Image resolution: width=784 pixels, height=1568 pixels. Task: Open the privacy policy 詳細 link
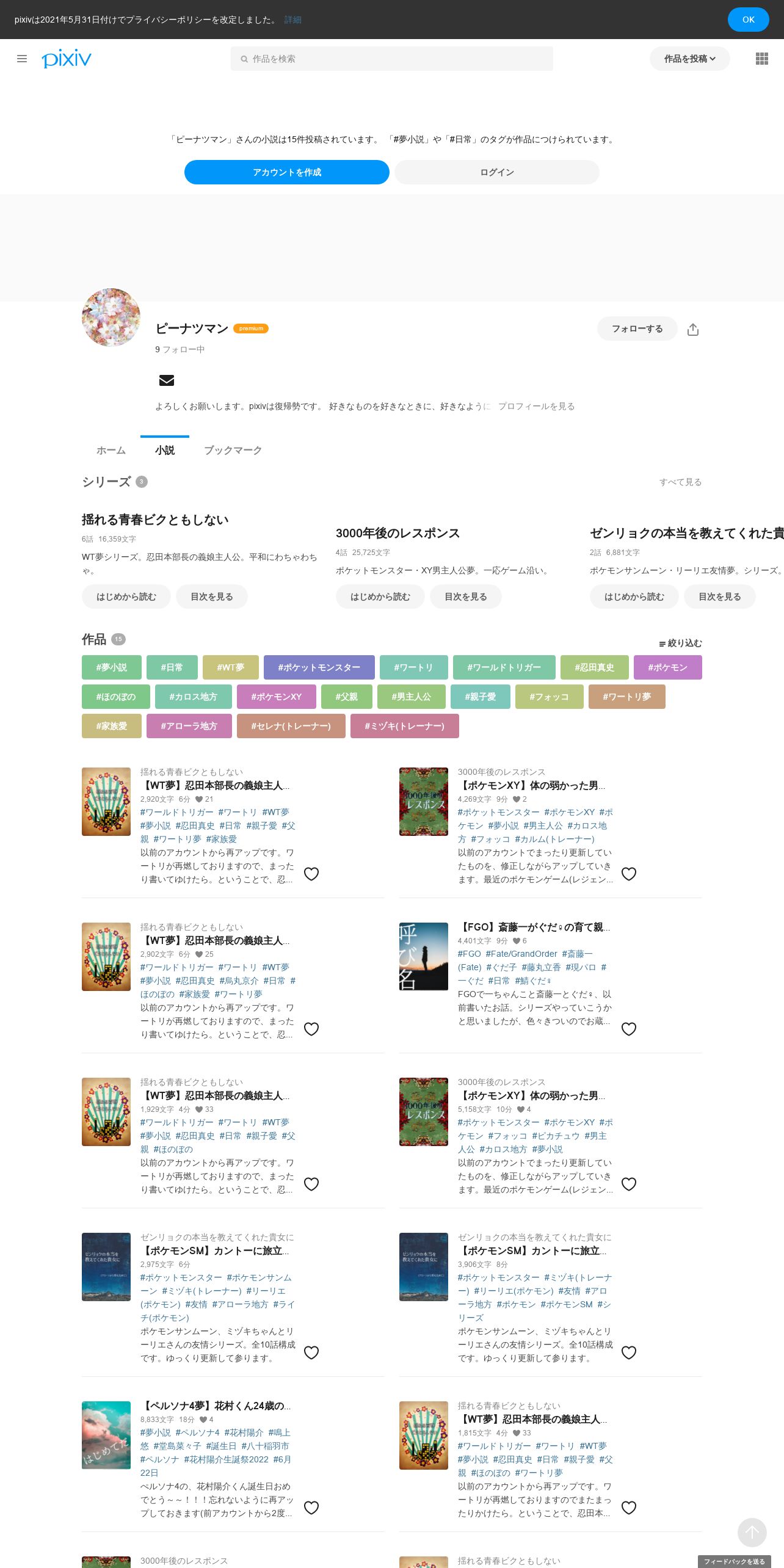coord(293,20)
